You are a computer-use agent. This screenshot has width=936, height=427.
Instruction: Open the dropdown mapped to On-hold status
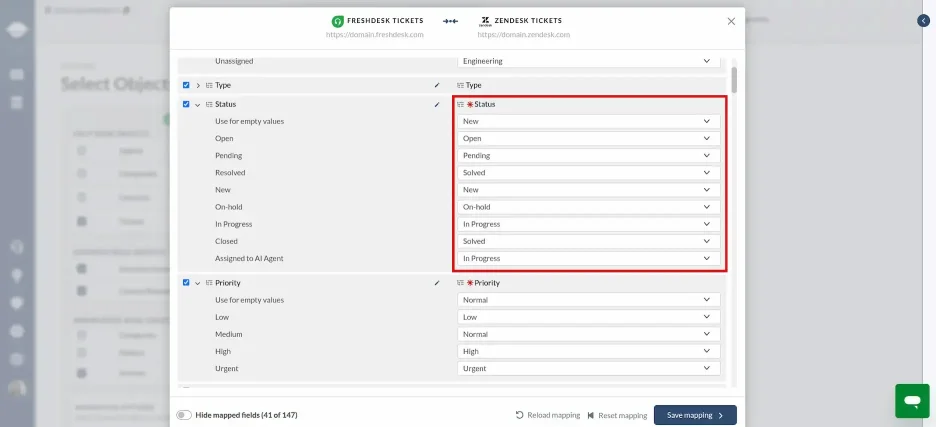click(589, 207)
